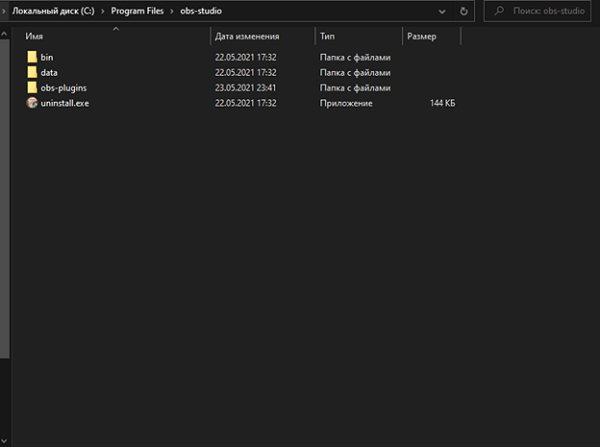Image resolution: width=600 pixels, height=447 pixels.
Task: Navigate to Program Files breadcrumb
Action: tap(137, 11)
